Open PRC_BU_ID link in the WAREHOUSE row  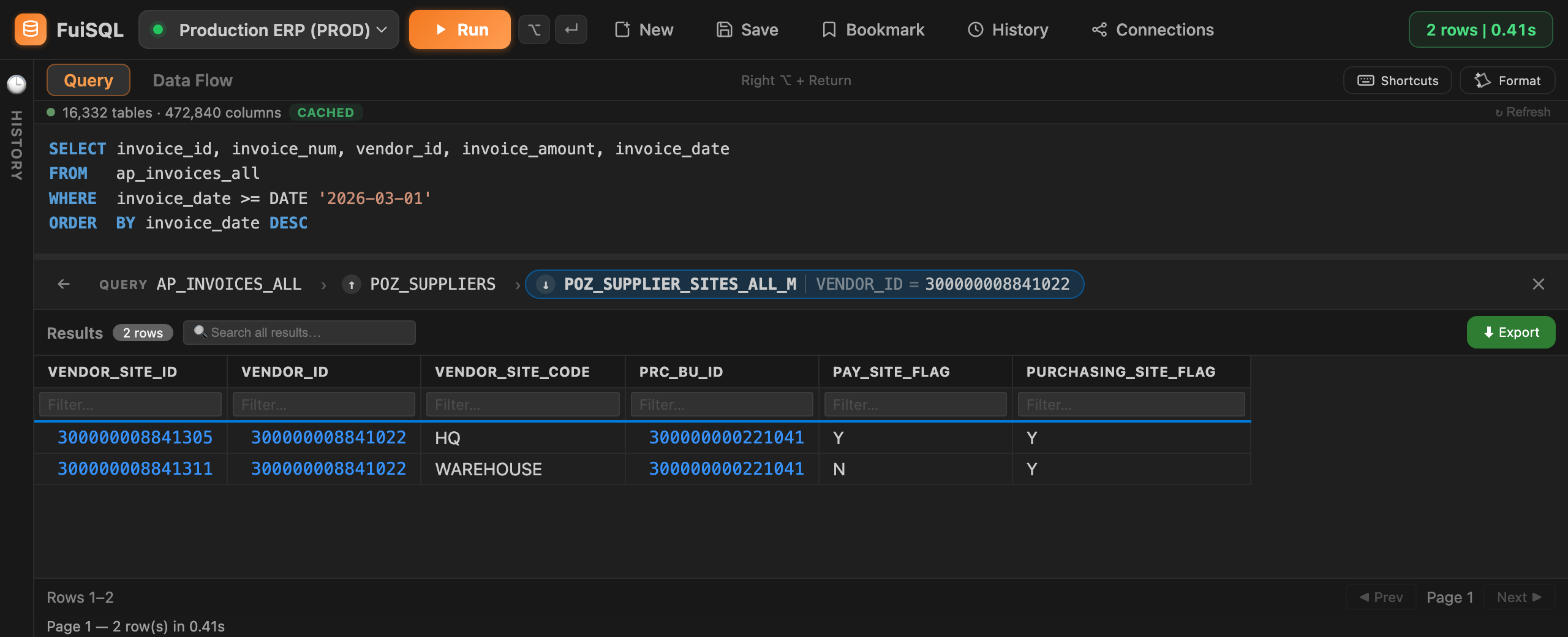(726, 469)
